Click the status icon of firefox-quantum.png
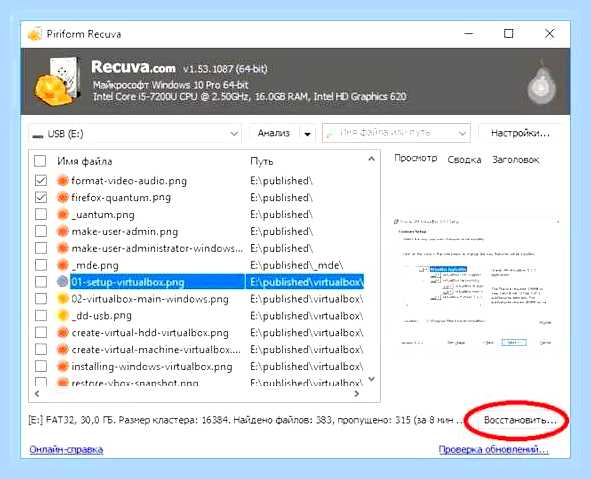The width and height of the screenshot is (591, 479). pyautogui.click(x=63, y=197)
